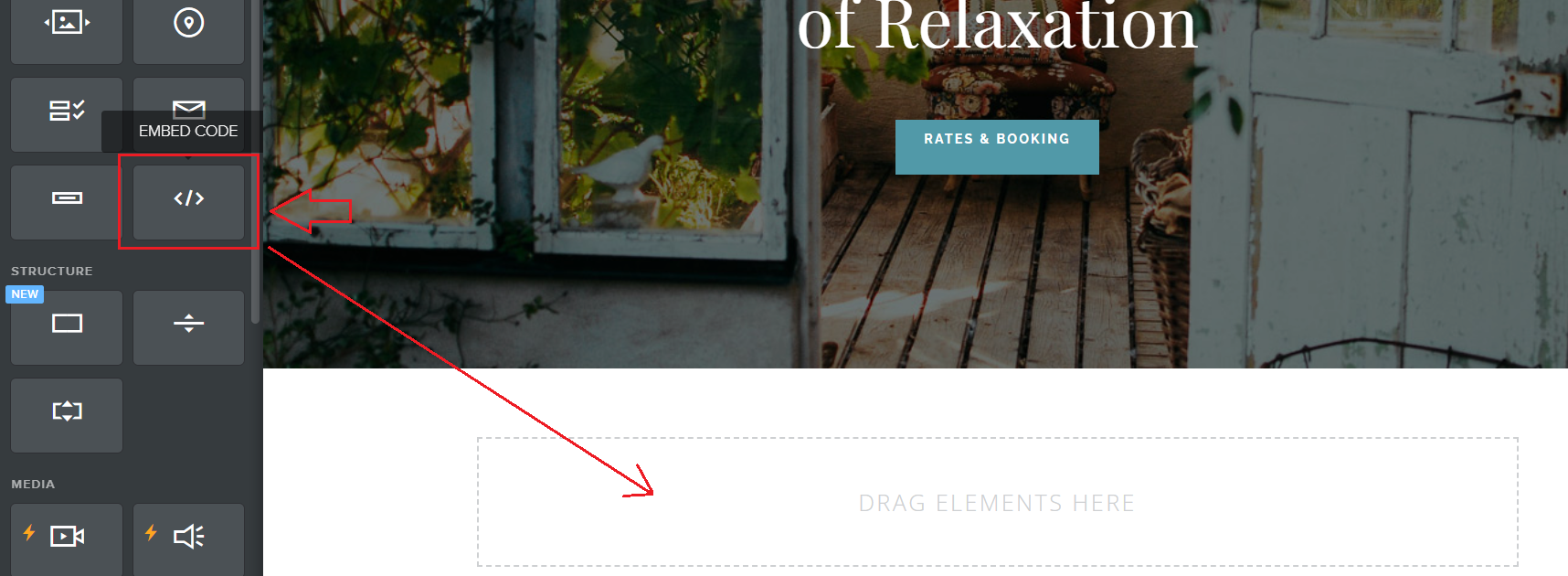Select the survey form checklist element

click(x=67, y=113)
